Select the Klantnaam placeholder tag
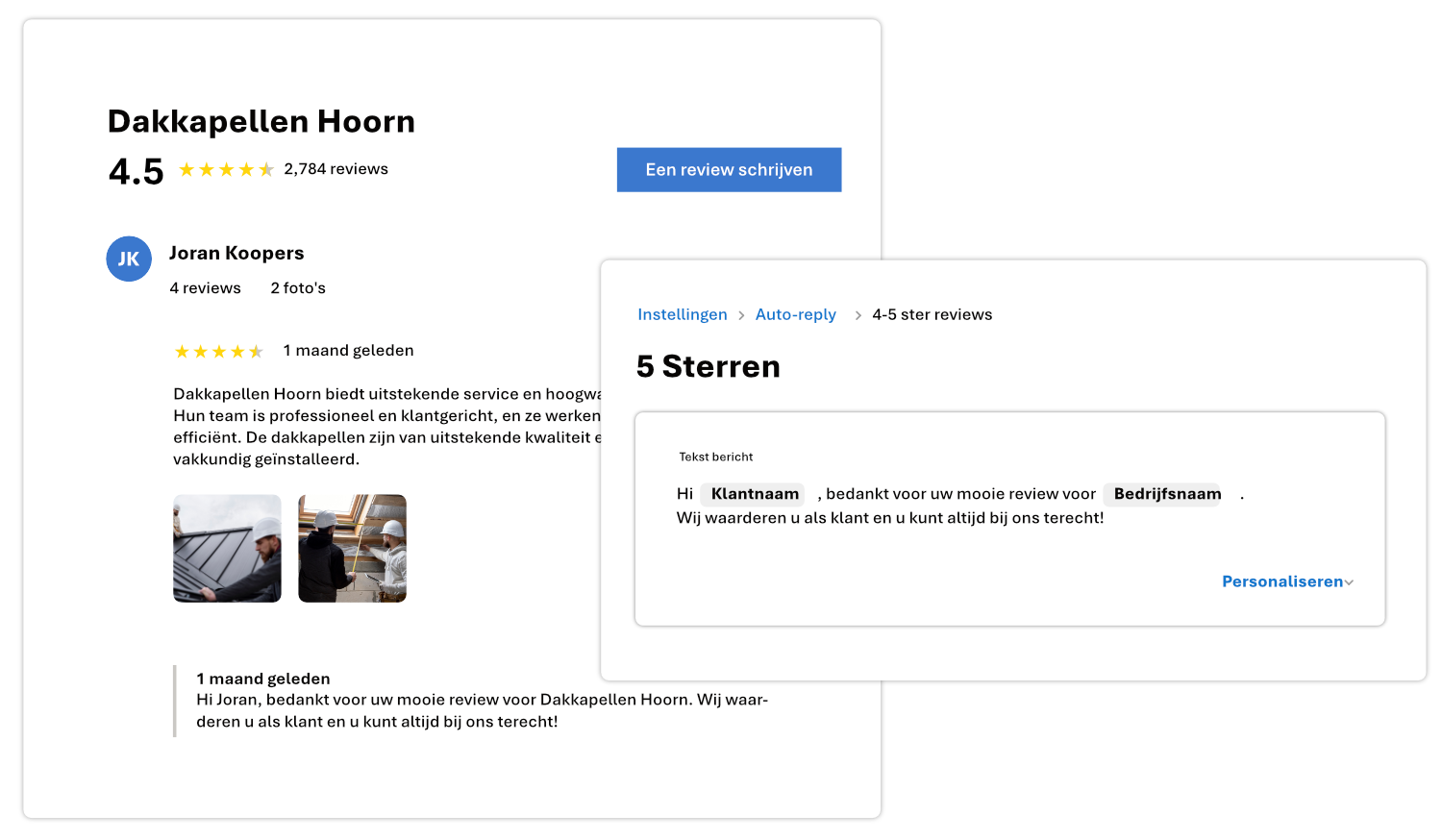This screenshot has width=1442, height=840. pos(754,494)
